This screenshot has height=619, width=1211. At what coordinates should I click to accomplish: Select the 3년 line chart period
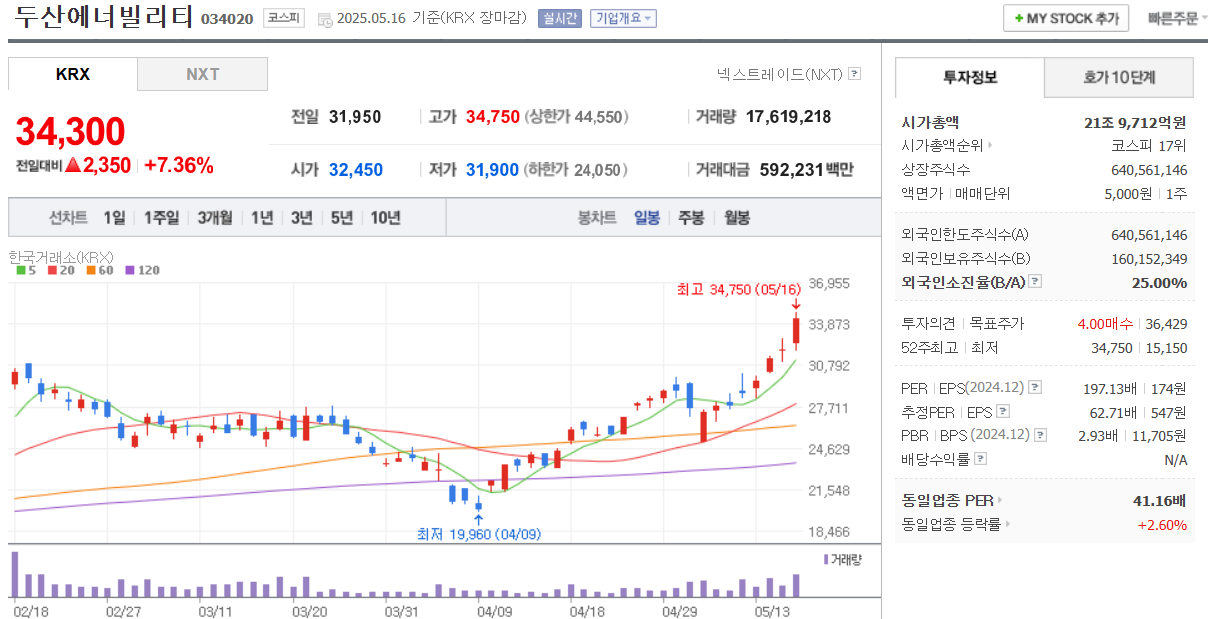302,218
